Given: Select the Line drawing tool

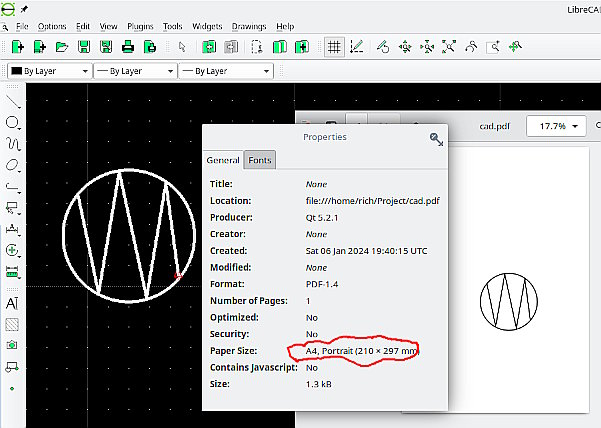Looking at the screenshot, I should point(13,101).
